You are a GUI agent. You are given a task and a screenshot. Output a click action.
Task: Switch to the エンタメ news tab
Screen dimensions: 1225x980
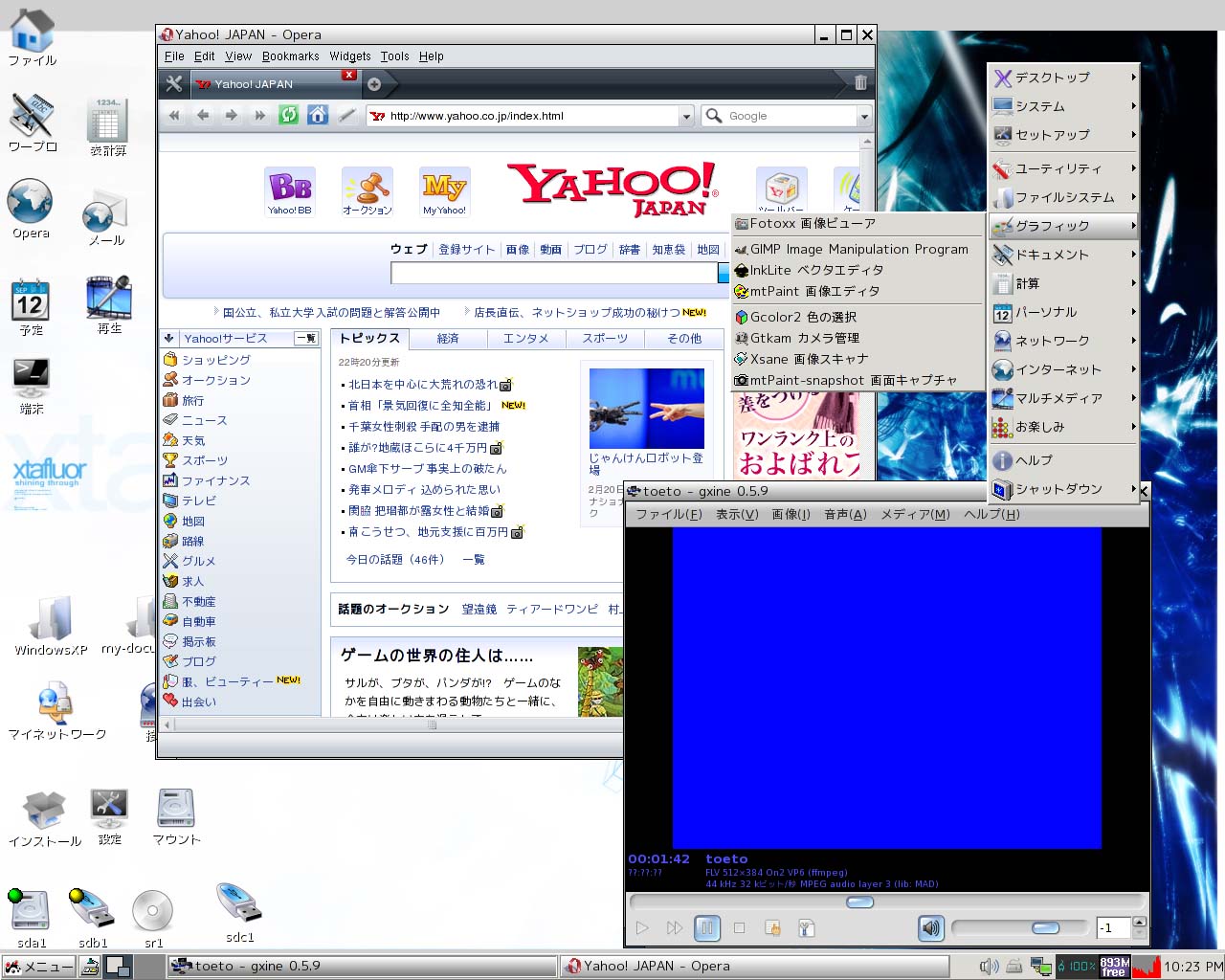click(x=525, y=339)
